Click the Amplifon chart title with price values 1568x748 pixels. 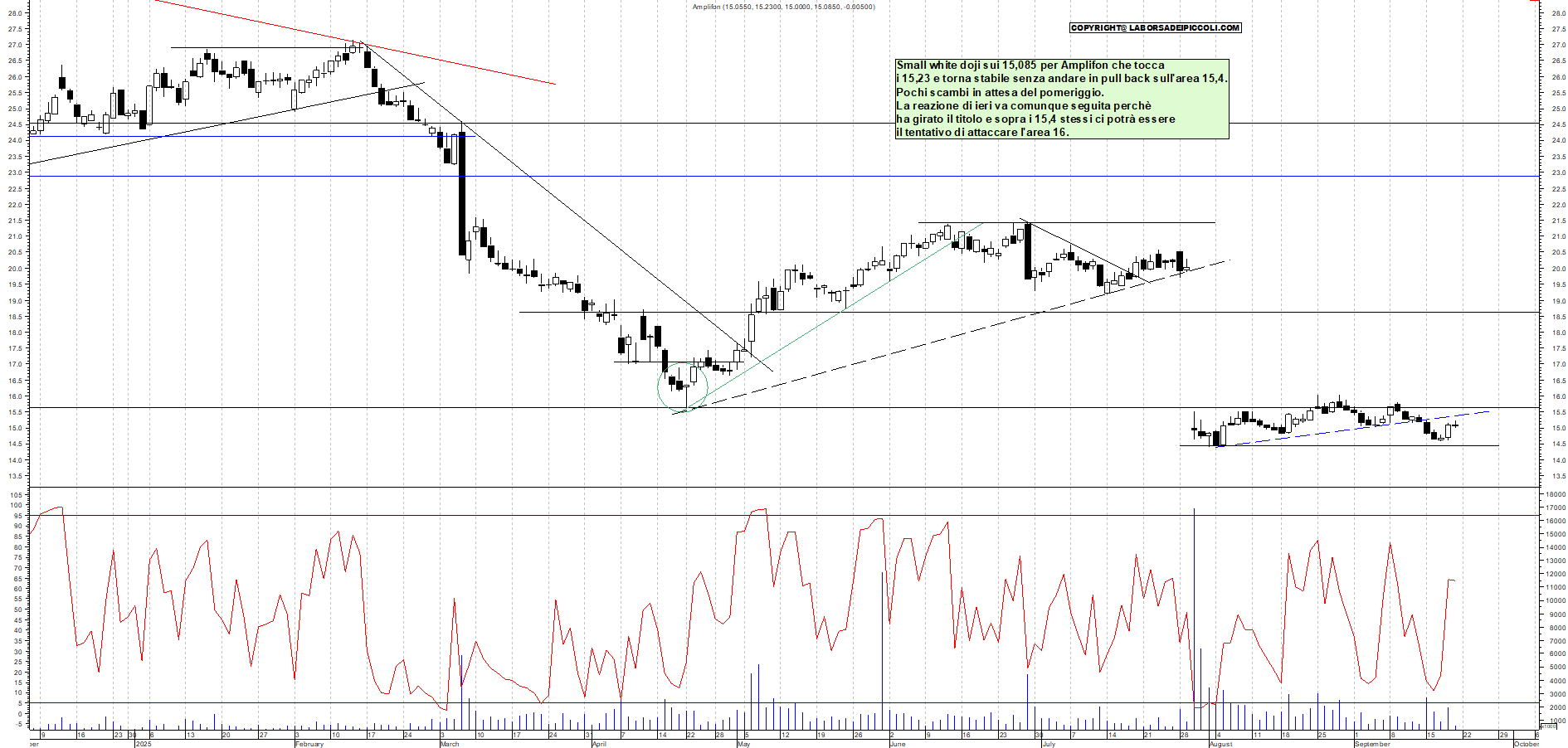[783, 7]
